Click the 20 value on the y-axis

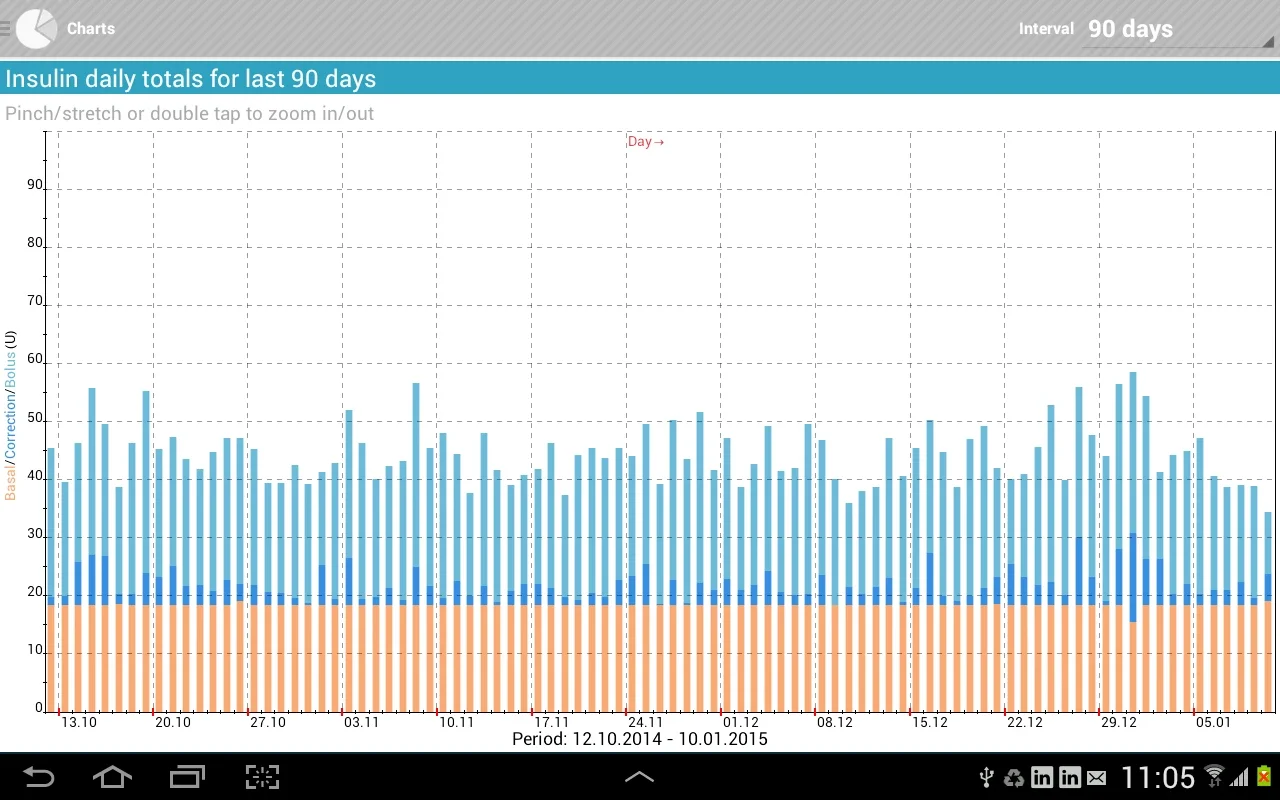35,592
